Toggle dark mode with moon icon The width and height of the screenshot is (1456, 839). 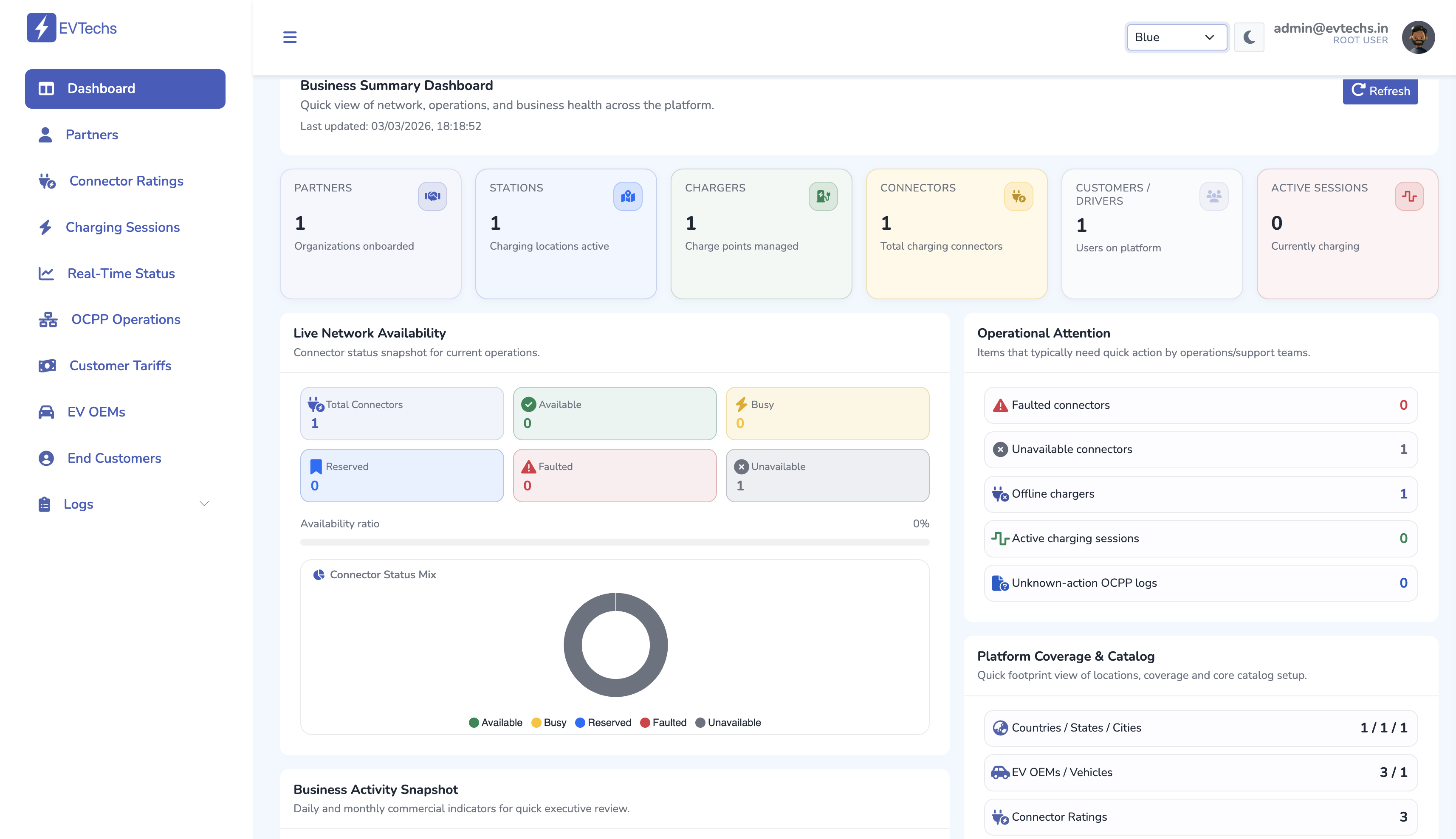1249,37
